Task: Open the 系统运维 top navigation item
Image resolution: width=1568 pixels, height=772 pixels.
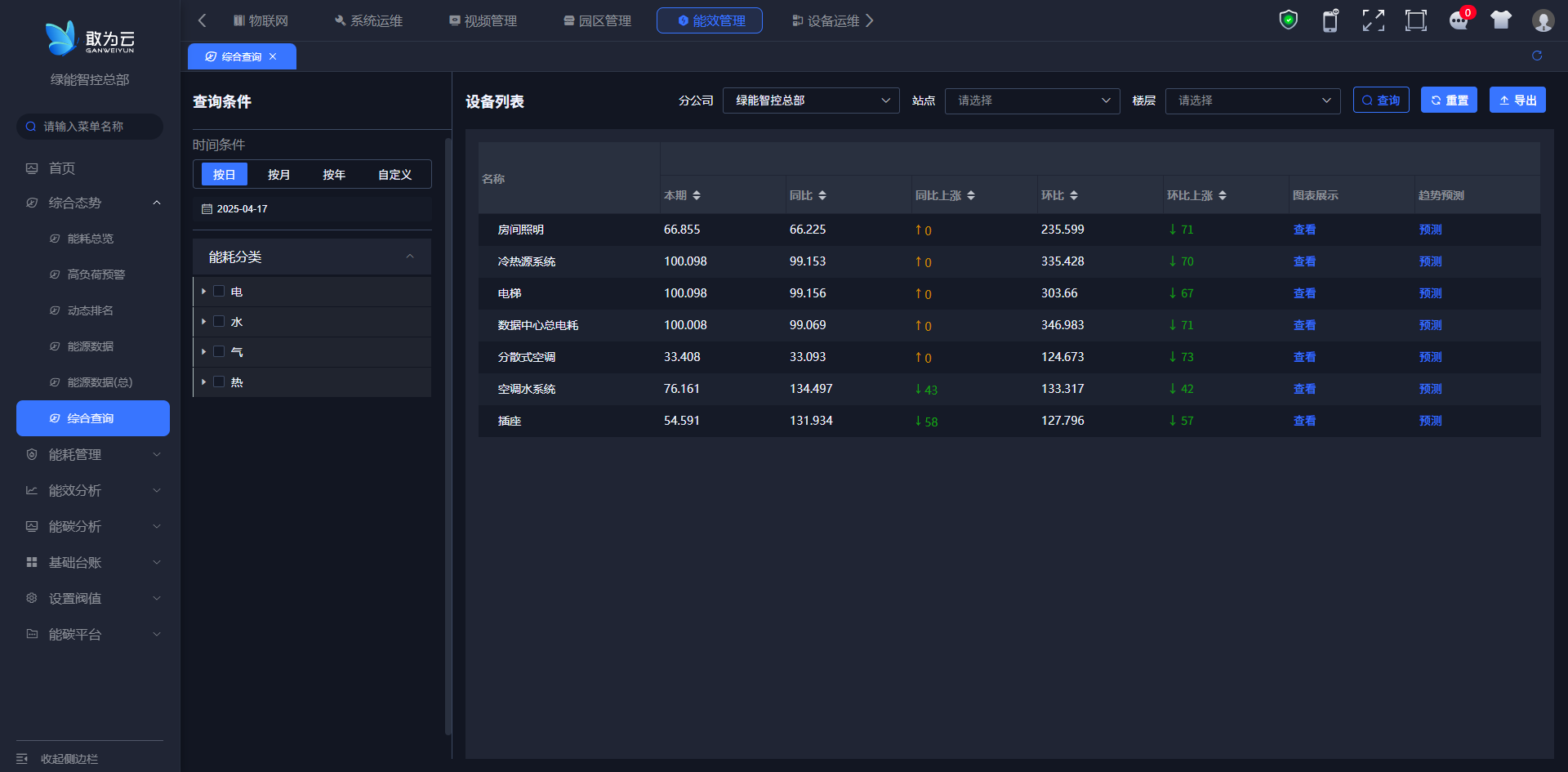Action: (368, 20)
